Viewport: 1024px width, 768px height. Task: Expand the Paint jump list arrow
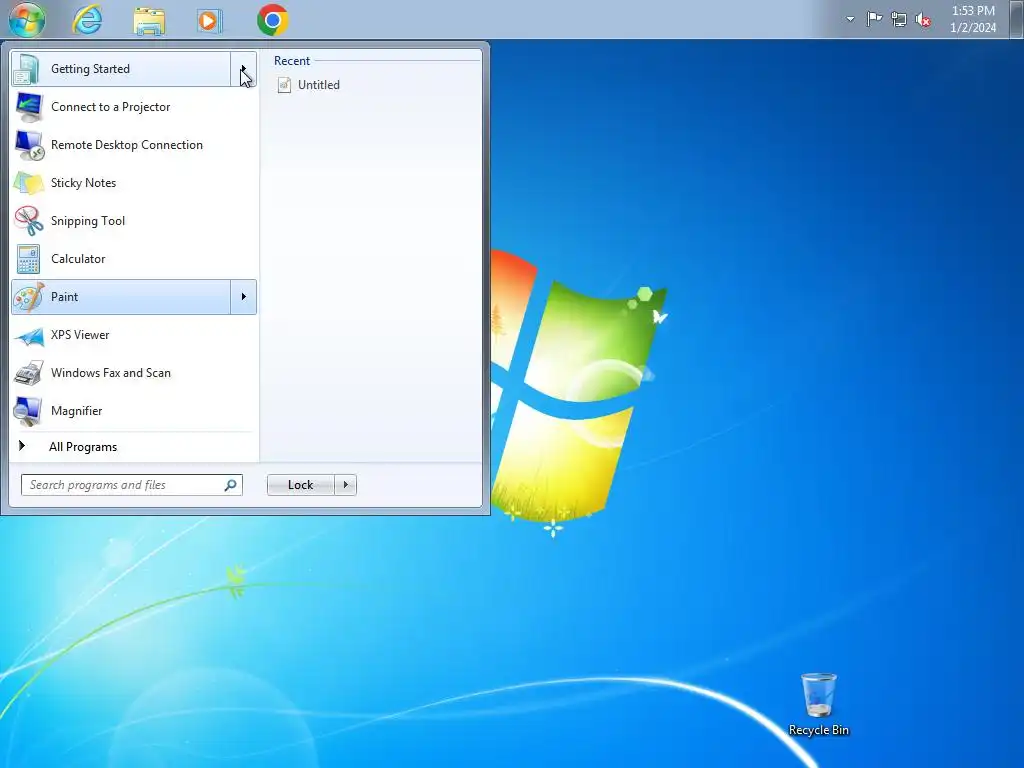[x=244, y=297]
